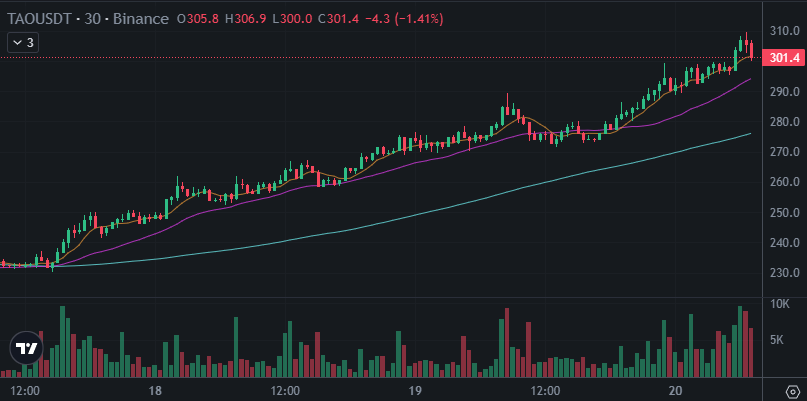The image size is (807, 401).
Task: Click the 310.0 price axis label
Action: [784, 31]
